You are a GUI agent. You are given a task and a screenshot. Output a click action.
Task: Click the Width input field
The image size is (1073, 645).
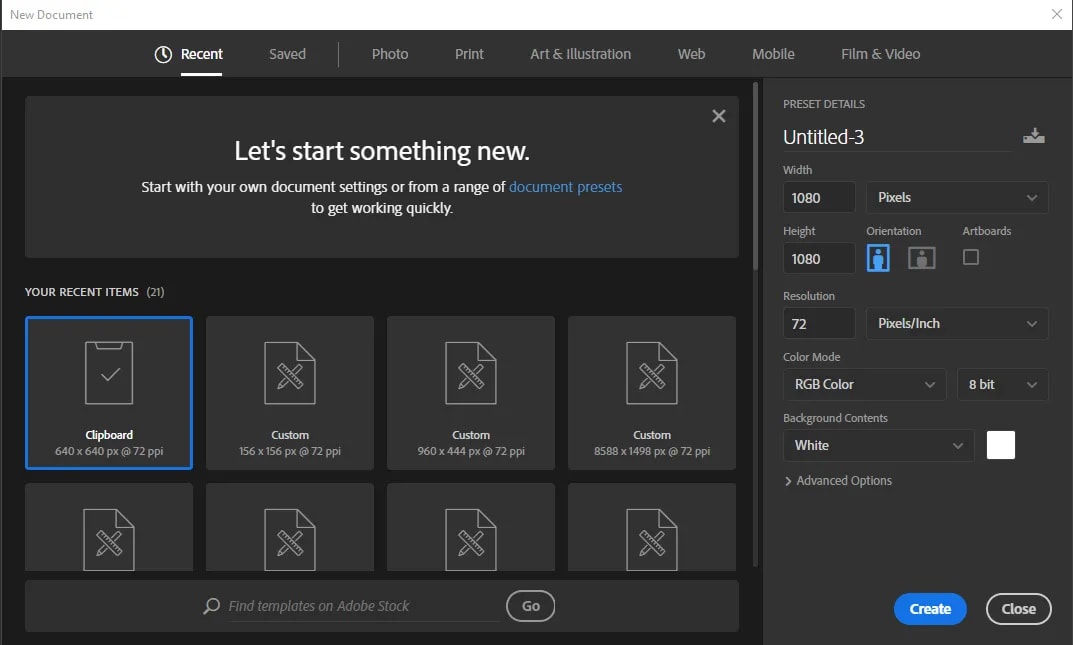(x=819, y=198)
